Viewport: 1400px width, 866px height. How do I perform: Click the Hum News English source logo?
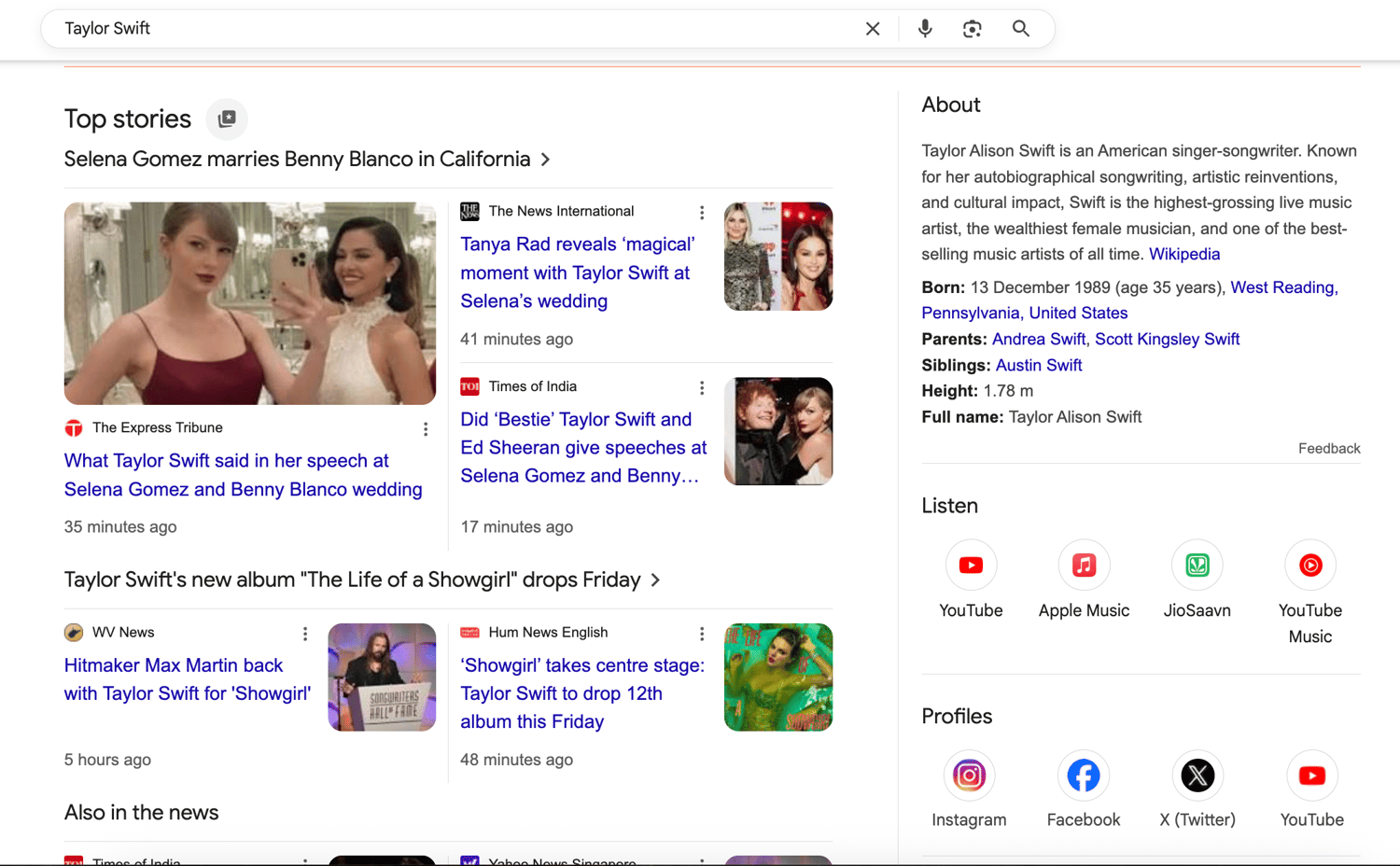(469, 633)
